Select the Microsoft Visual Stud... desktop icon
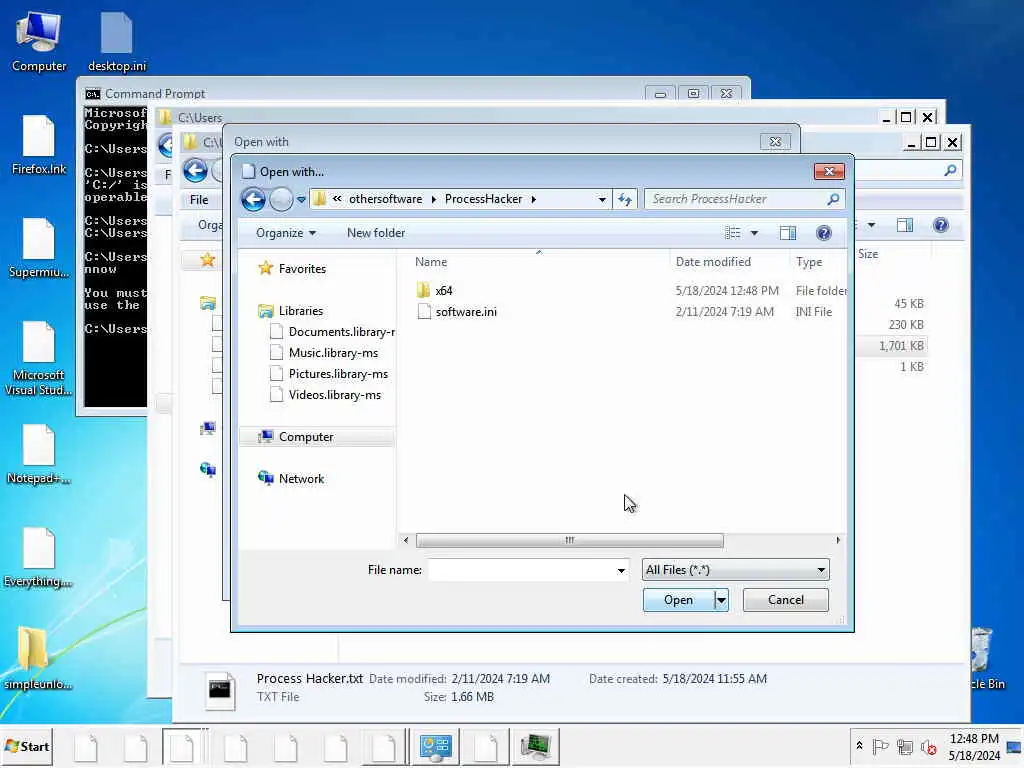 tap(39, 359)
